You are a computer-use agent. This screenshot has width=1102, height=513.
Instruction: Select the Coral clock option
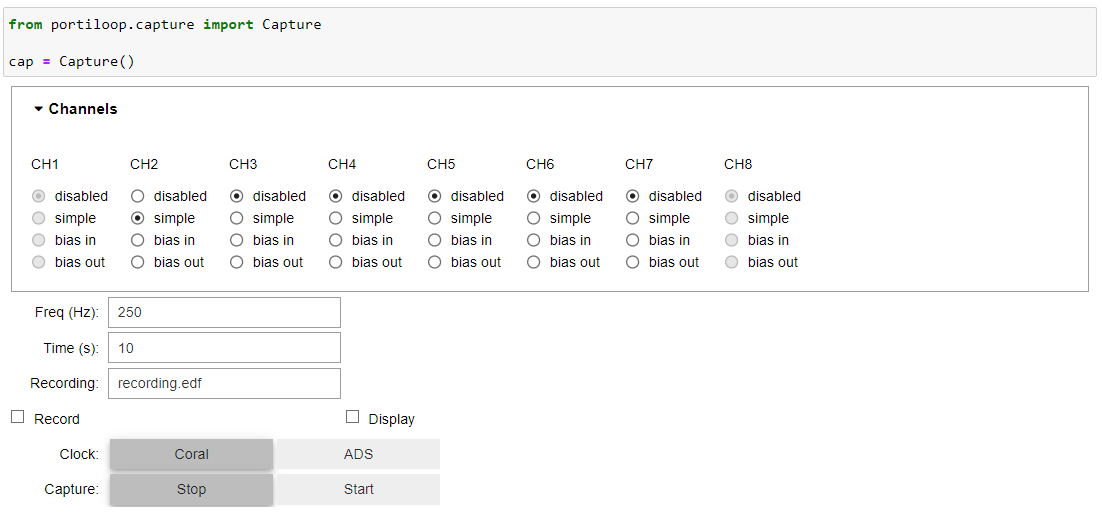tap(191, 454)
